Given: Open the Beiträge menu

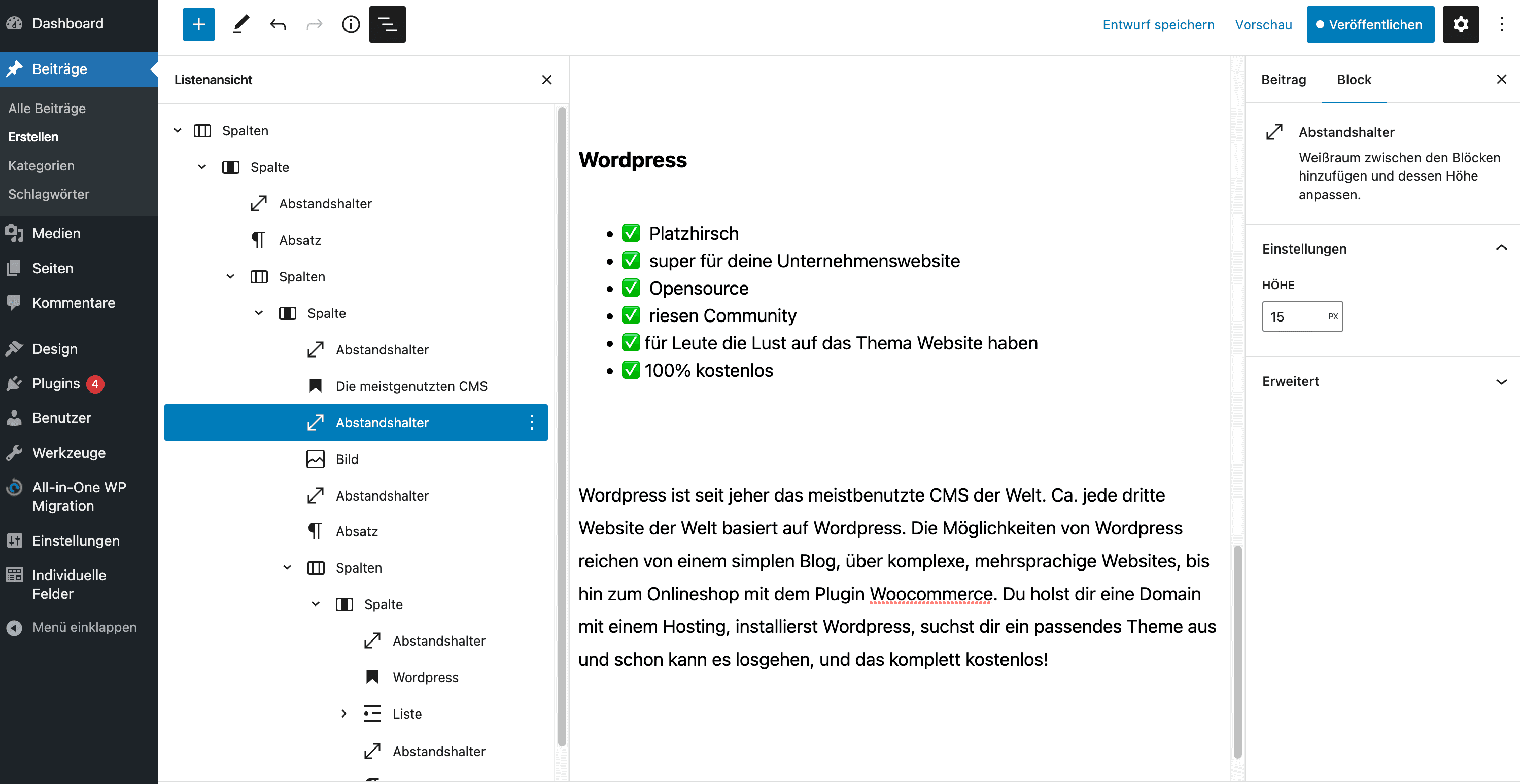Looking at the screenshot, I should (x=79, y=69).
